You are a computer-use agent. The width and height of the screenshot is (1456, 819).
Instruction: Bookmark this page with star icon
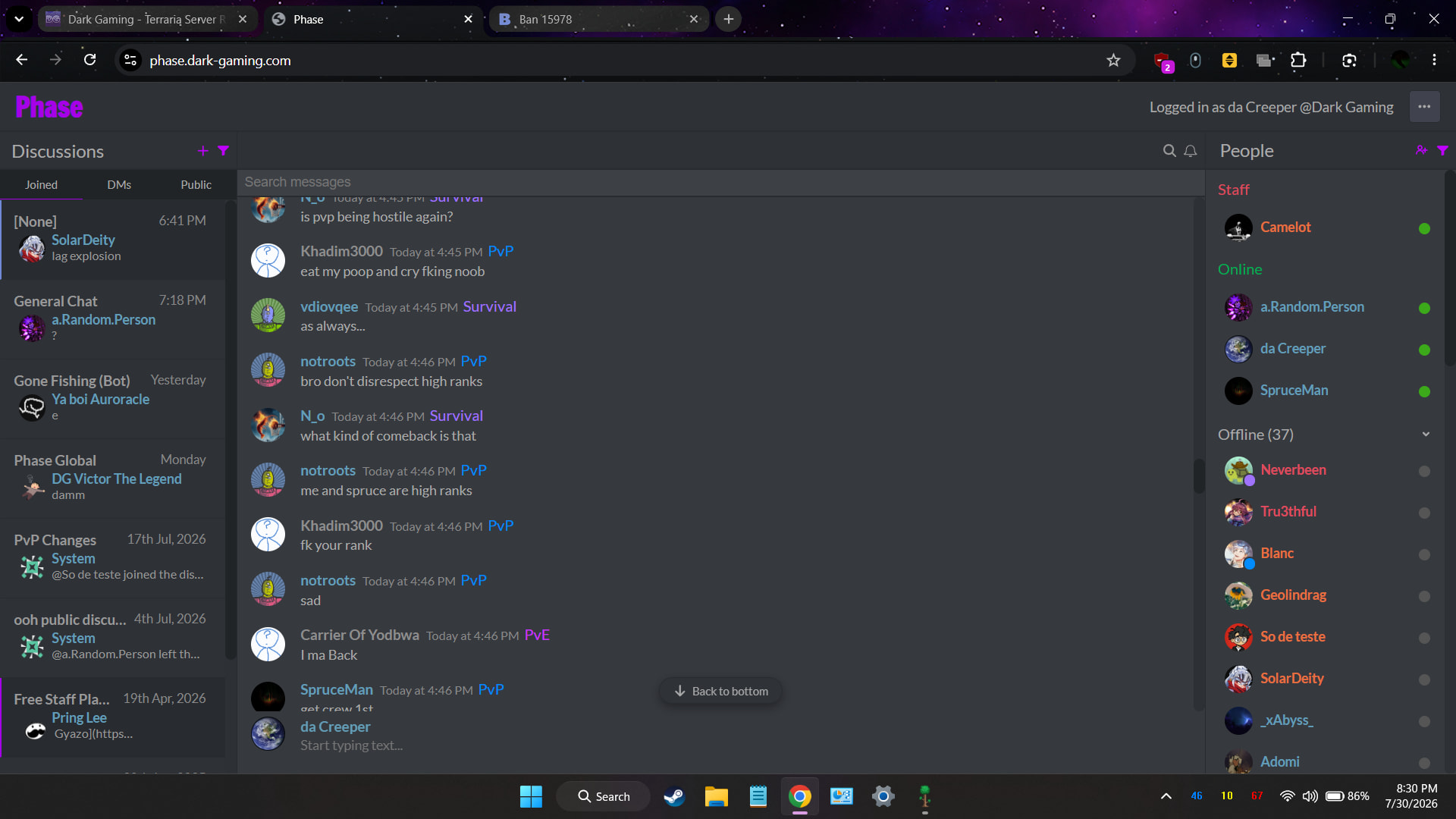(1113, 61)
